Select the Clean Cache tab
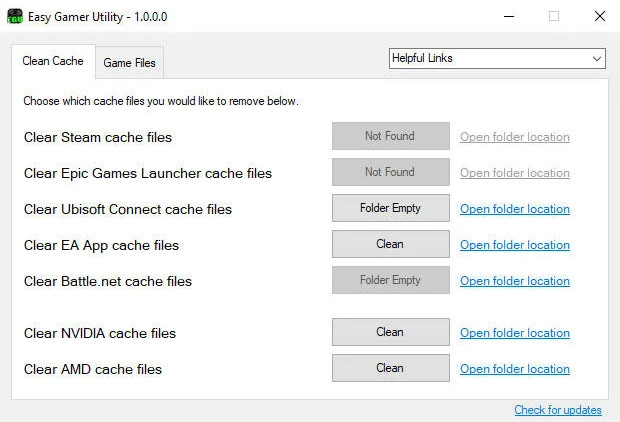The height and width of the screenshot is (422, 620). tap(53, 61)
